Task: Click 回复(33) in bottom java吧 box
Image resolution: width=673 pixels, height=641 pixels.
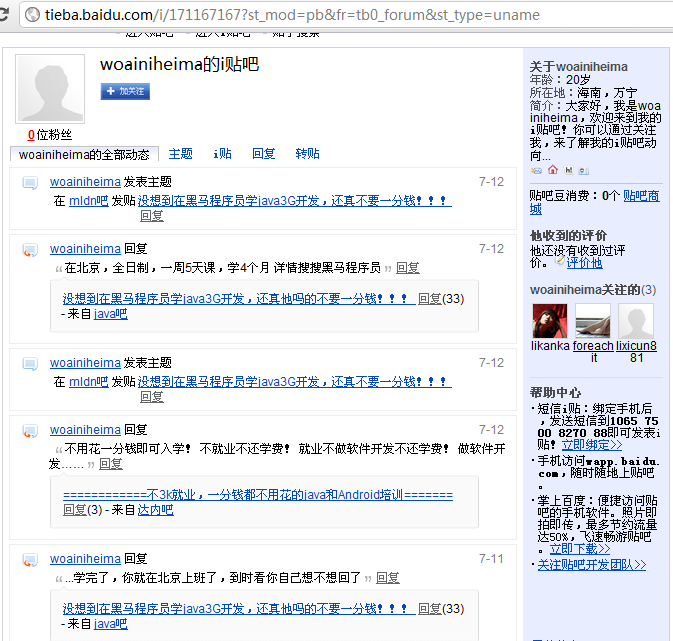Action: tap(441, 608)
